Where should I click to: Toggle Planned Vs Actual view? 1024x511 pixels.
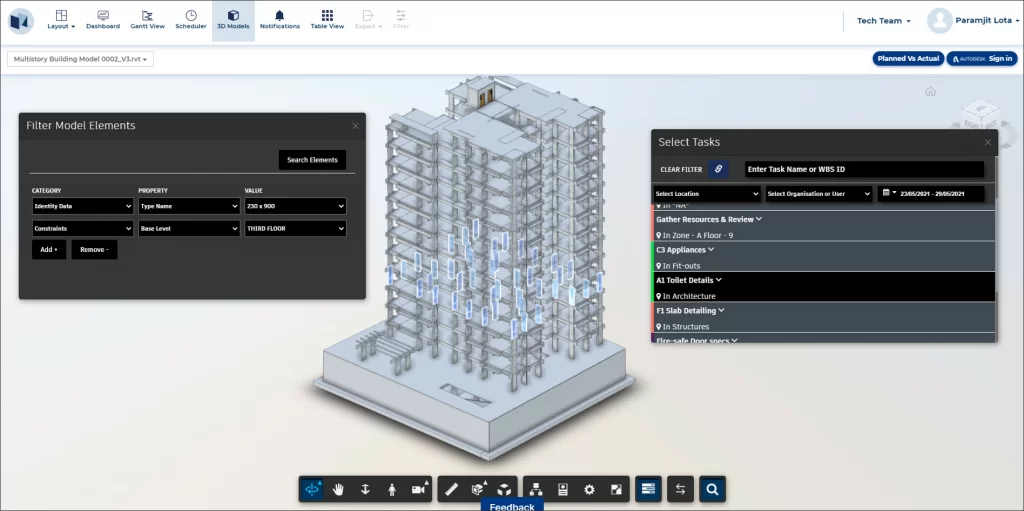[907, 59]
